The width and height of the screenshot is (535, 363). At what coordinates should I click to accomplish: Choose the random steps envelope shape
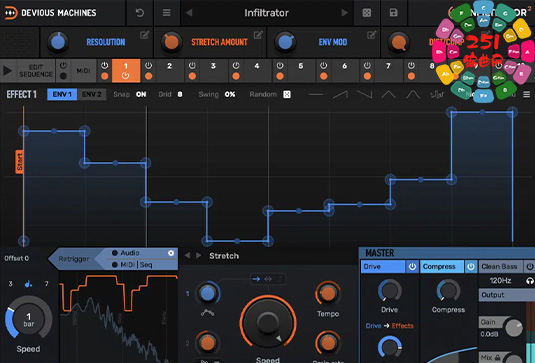tap(437, 95)
